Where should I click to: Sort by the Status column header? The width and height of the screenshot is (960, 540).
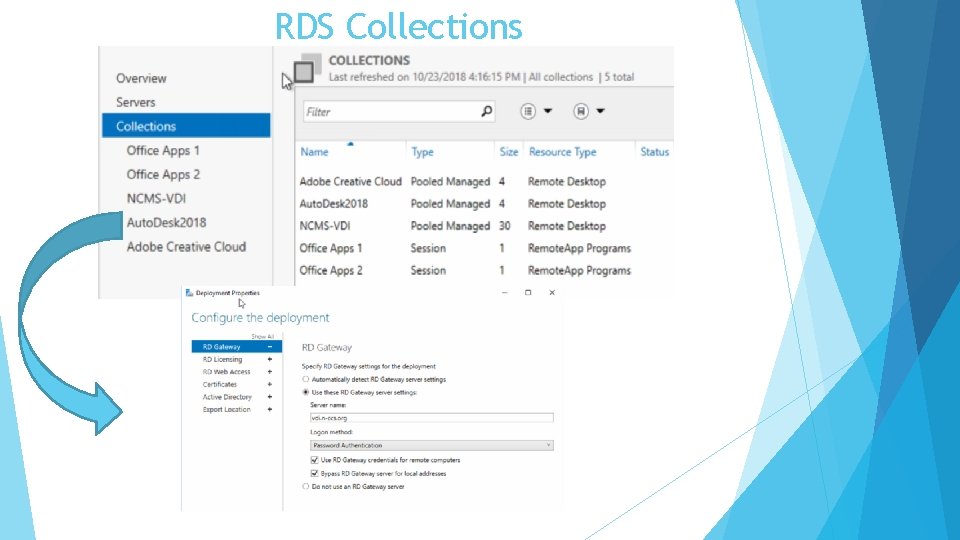click(x=654, y=152)
